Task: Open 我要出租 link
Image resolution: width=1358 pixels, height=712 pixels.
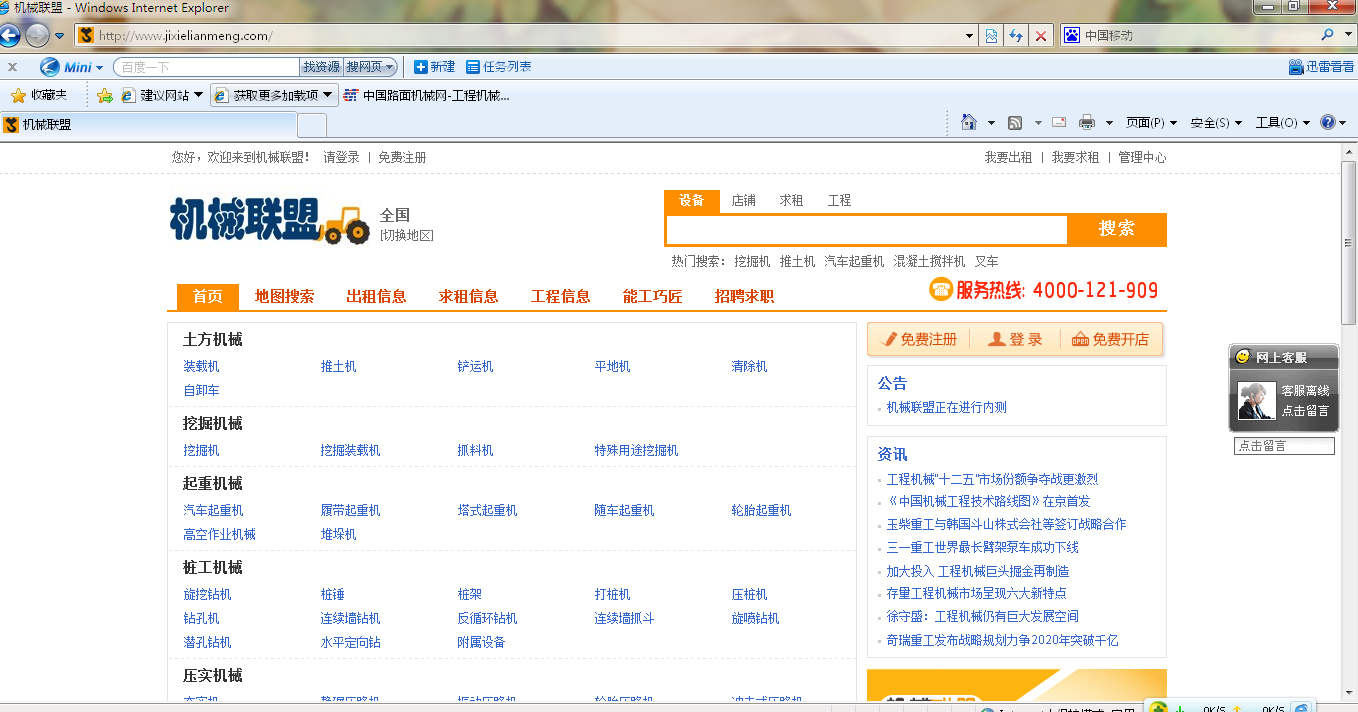Action: click(1008, 157)
